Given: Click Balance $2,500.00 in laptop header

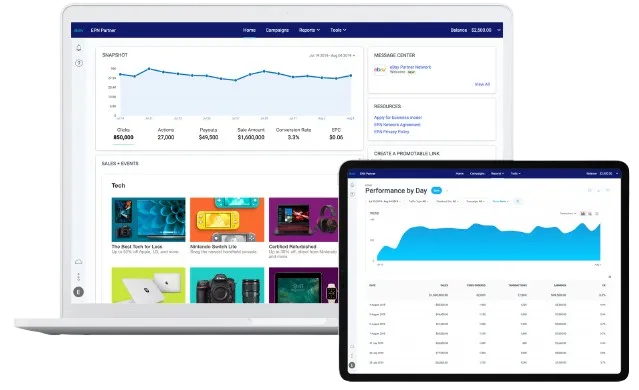Looking at the screenshot, I should pyautogui.click(x=471, y=30).
